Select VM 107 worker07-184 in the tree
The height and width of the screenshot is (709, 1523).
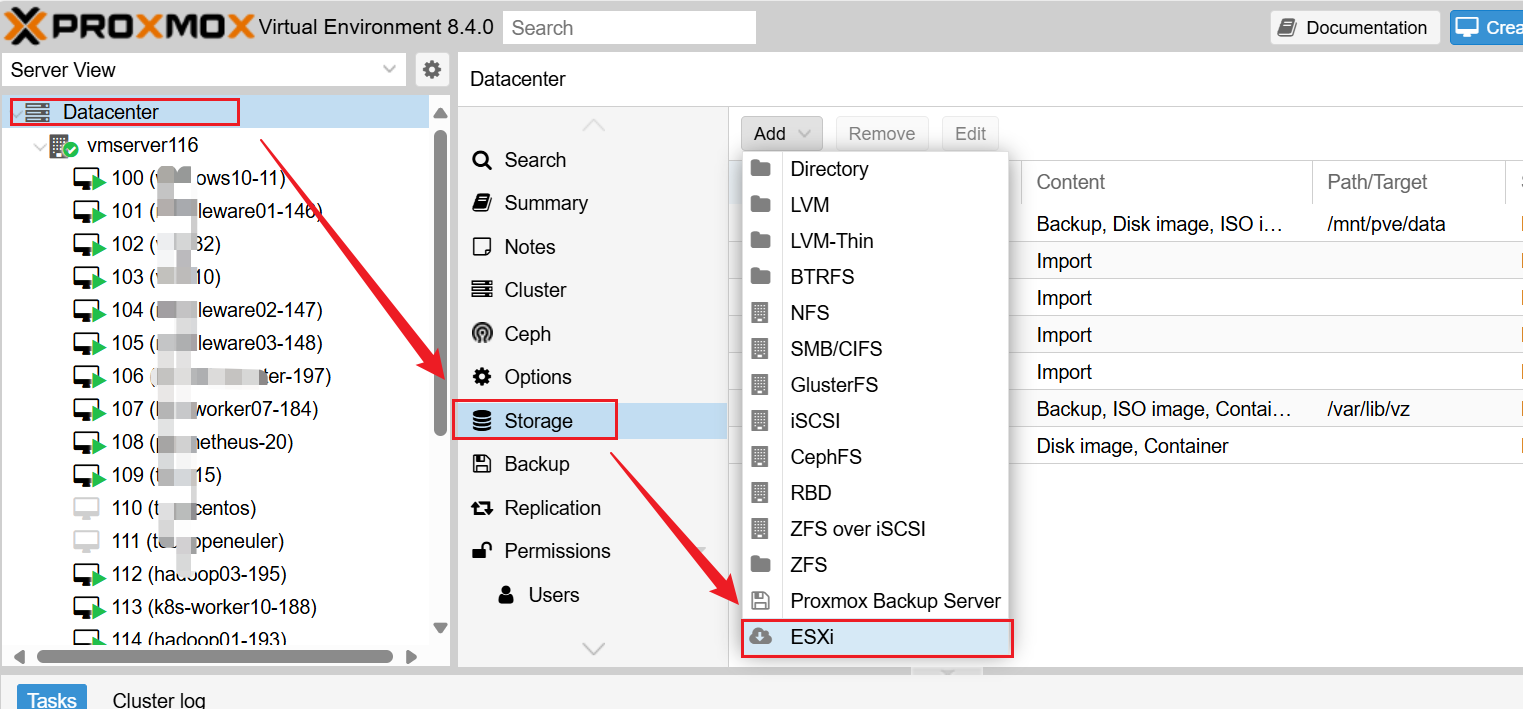215,409
